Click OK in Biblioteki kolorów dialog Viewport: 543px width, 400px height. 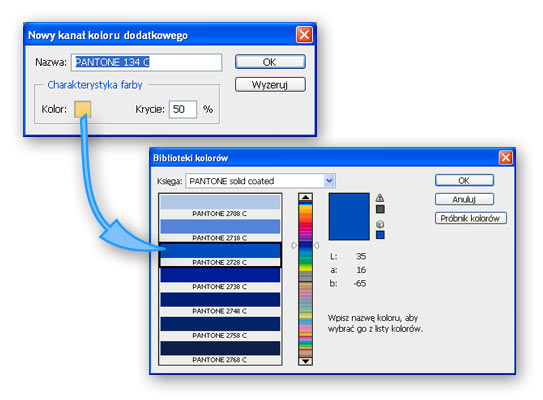coord(464,180)
